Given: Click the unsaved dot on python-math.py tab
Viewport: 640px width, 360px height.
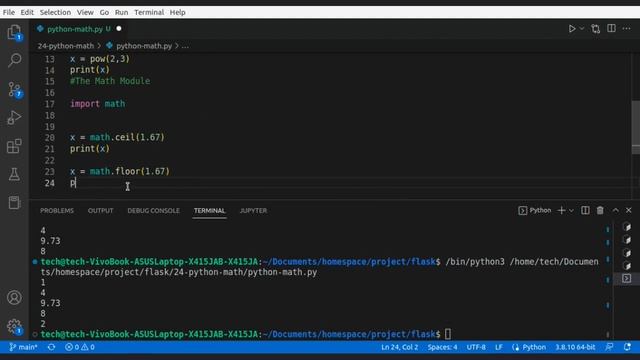Looking at the screenshot, I should click(x=119, y=29).
